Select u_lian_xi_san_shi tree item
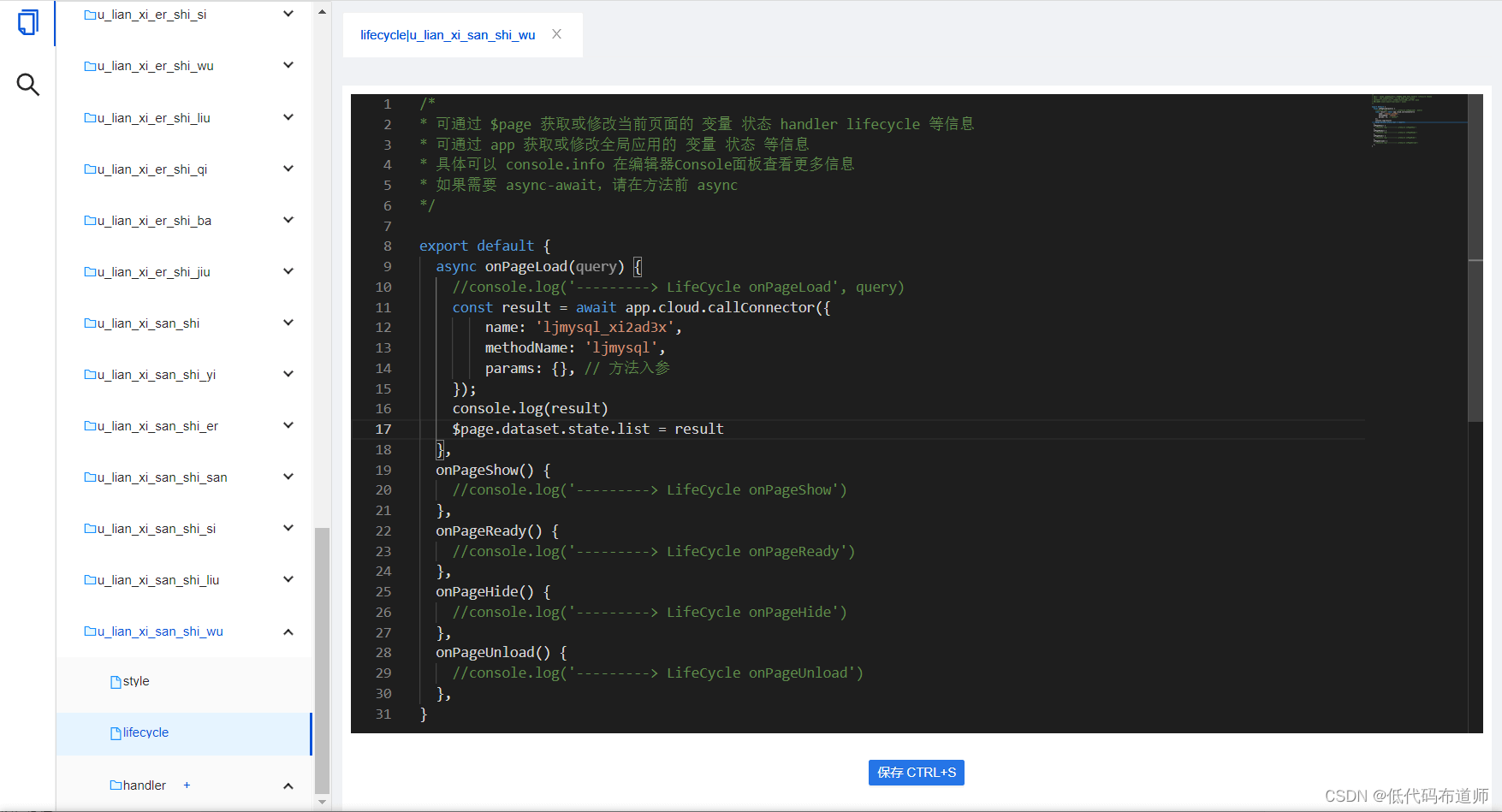Image resolution: width=1502 pixels, height=812 pixels. pos(142,323)
